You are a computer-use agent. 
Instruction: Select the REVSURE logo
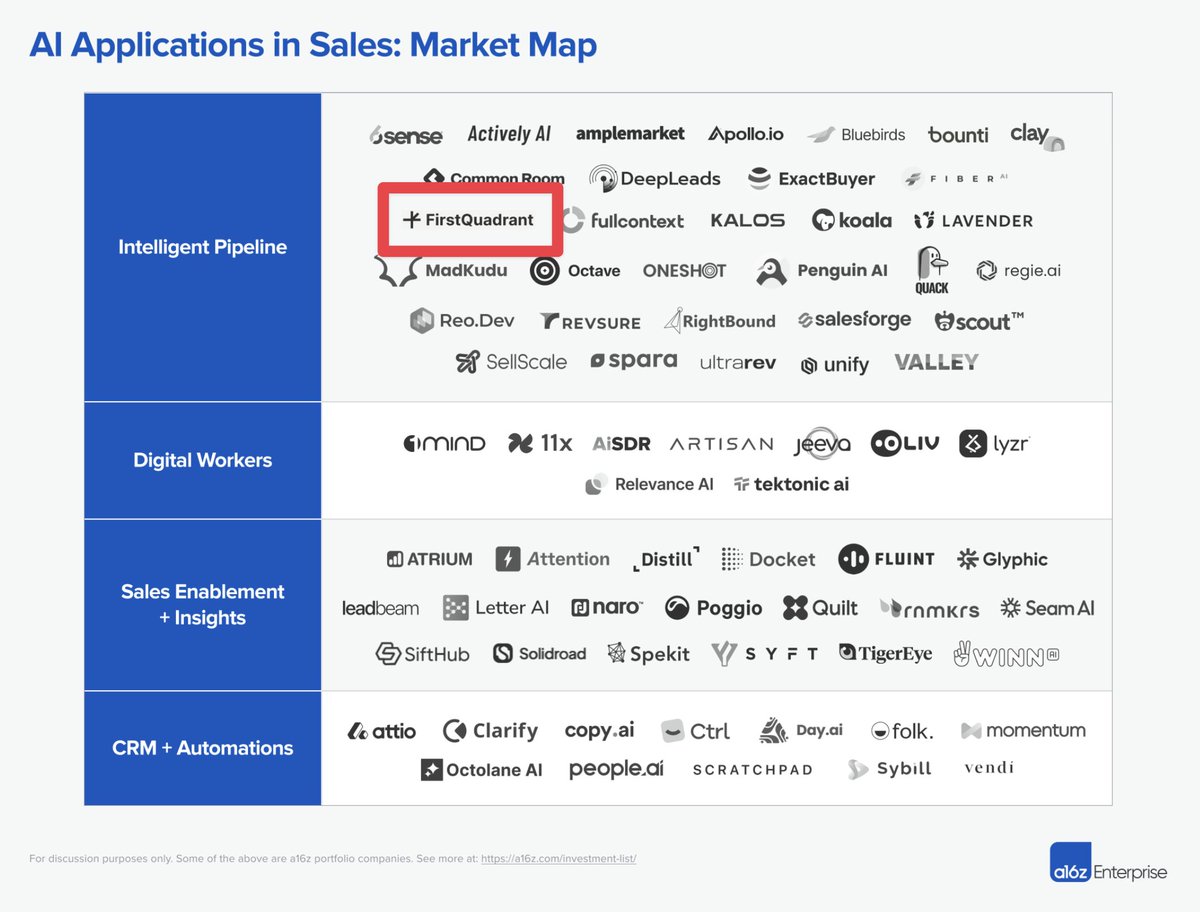(x=590, y=321)
